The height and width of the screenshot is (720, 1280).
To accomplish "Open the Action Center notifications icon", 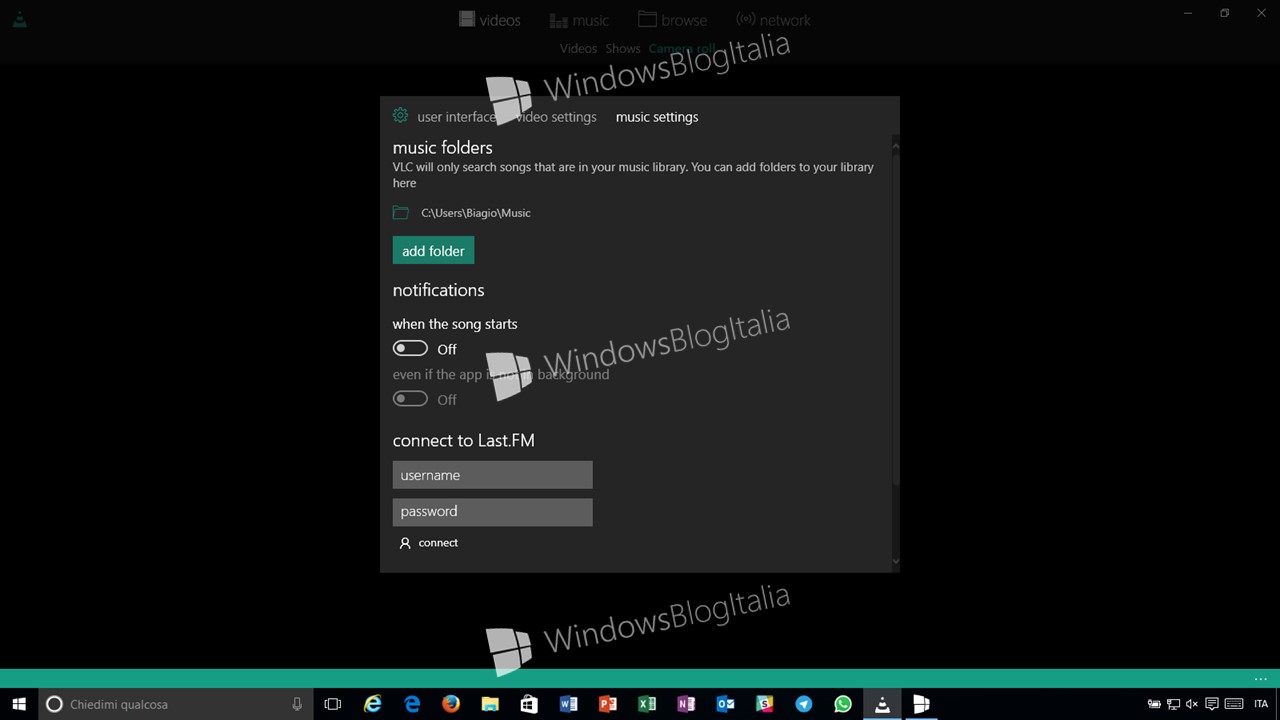I will pos(1211,704).
